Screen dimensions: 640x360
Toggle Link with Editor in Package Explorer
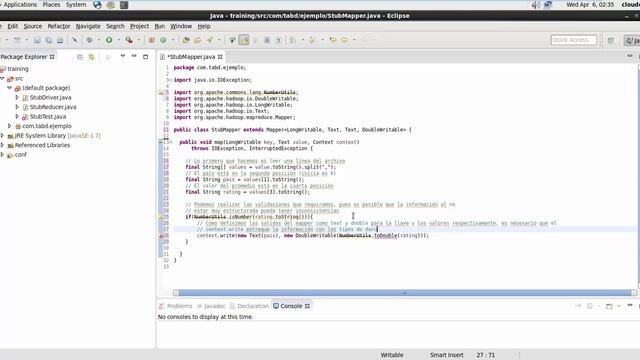pyautogui.click(x=91, y=57)
